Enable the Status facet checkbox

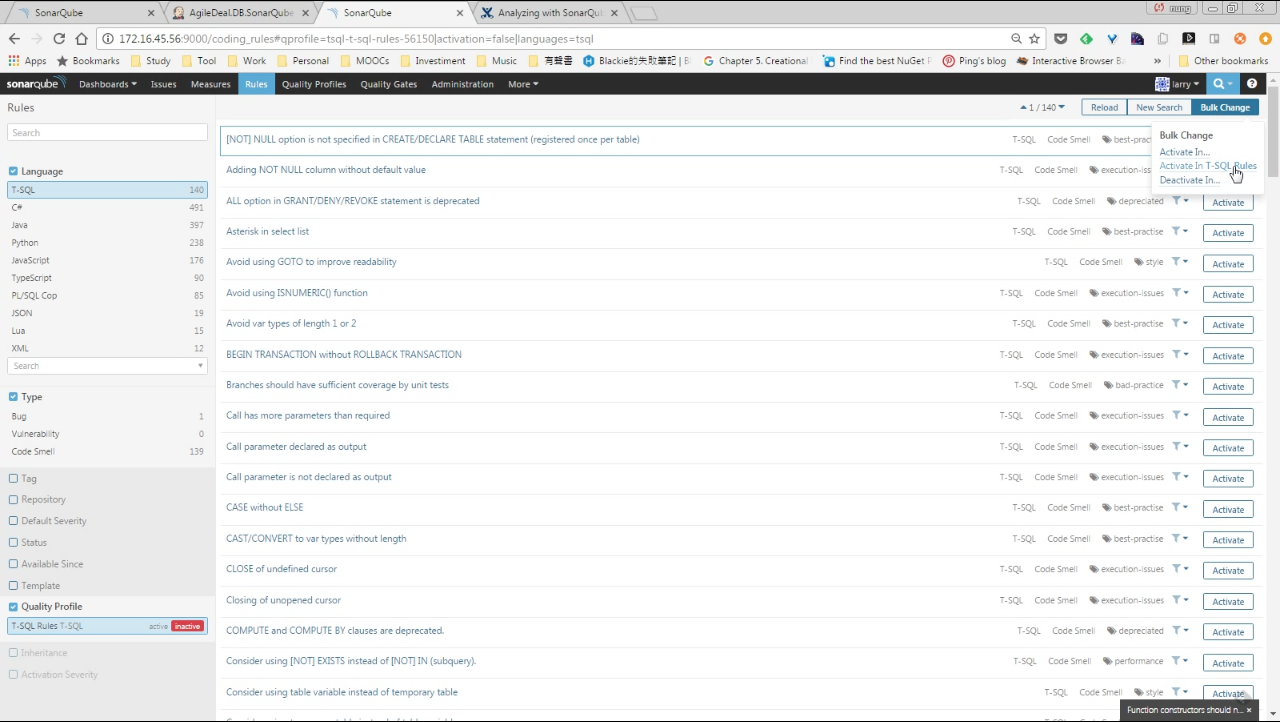point(13,543)
